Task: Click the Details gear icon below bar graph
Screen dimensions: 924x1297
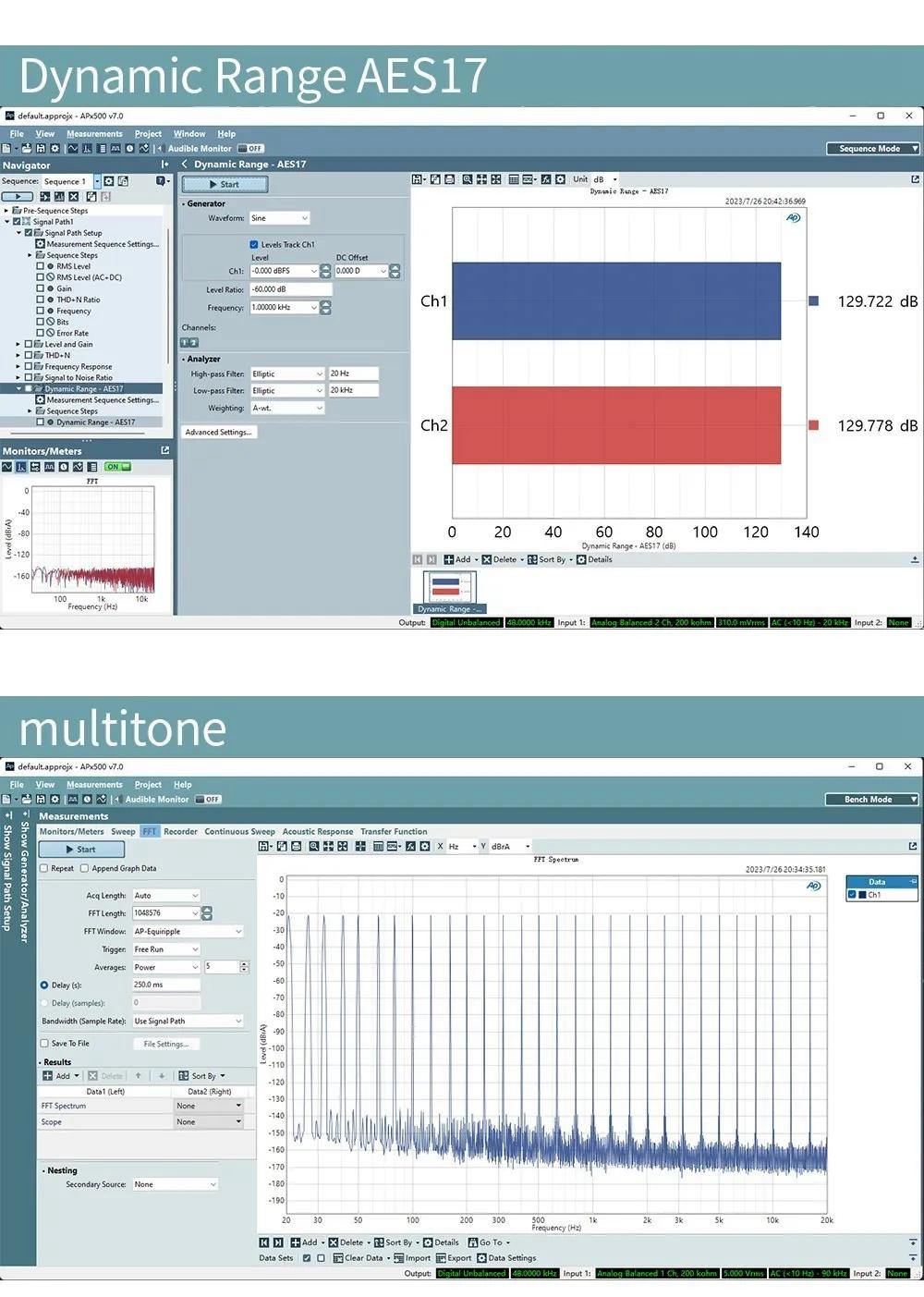Action: point(581,560)
